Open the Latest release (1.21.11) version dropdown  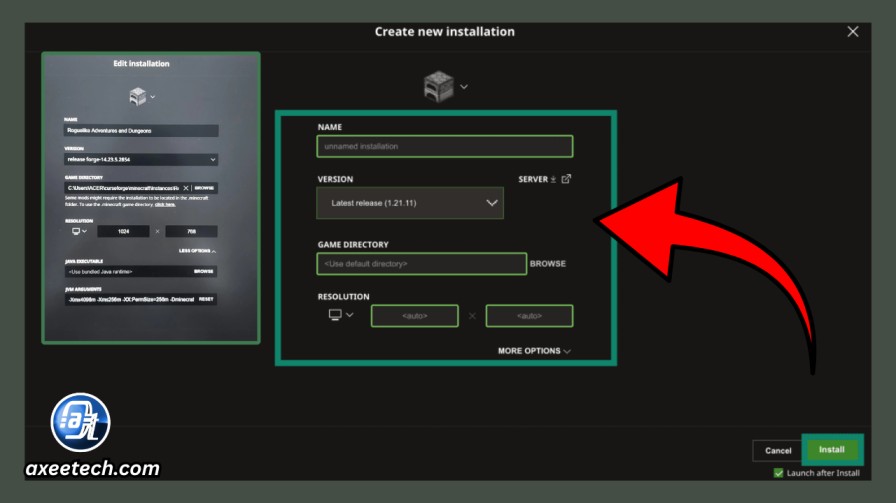(x=410, y=203)
